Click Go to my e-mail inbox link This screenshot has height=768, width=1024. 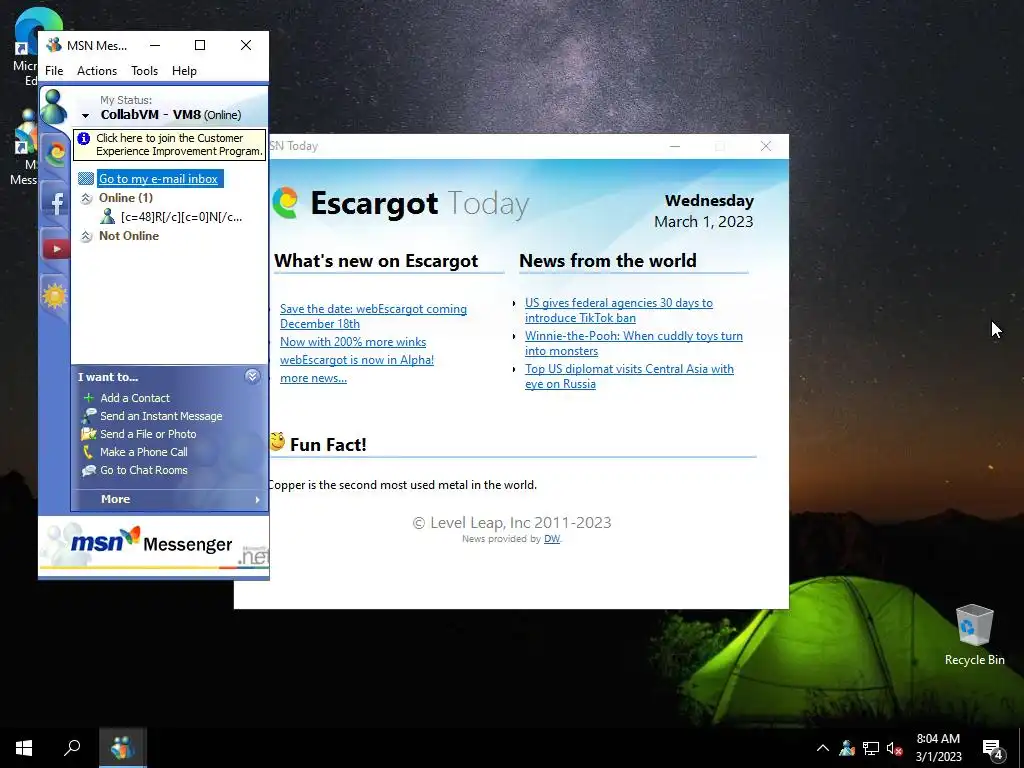159,178
